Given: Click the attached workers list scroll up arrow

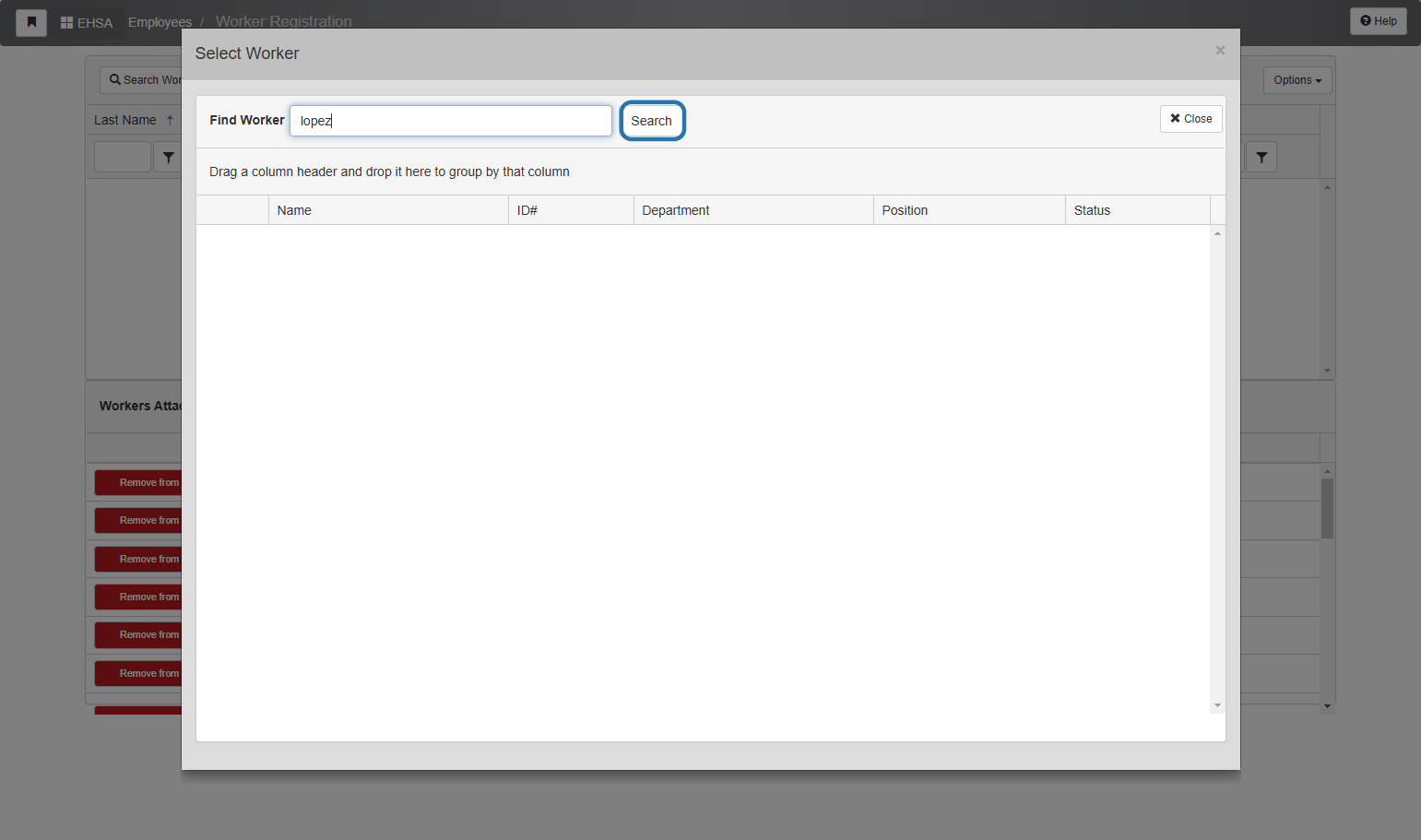Looking at the screenshot, I should [1328, 471].
